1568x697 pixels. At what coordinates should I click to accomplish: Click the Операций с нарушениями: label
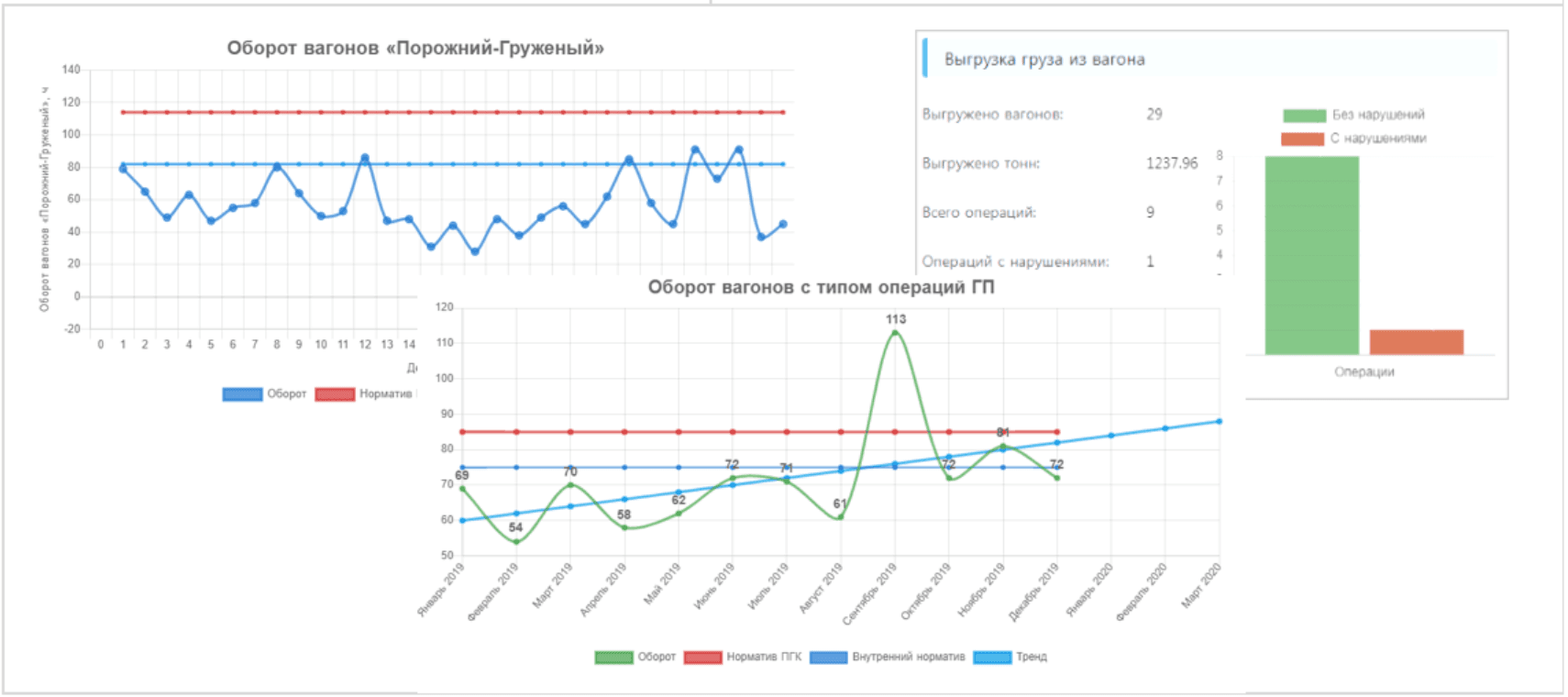point(1015,262)
